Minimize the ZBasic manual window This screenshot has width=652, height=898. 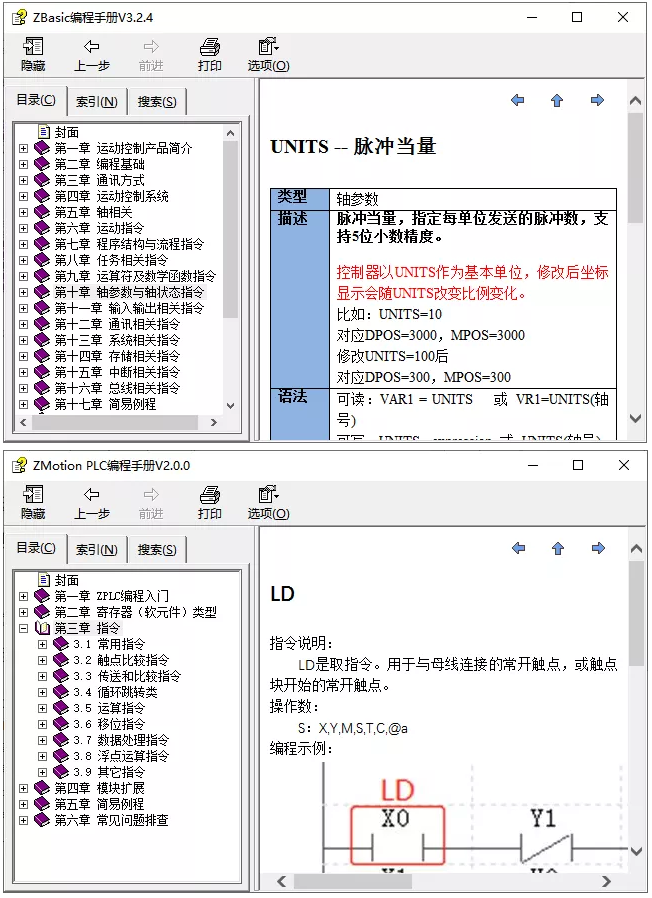tap(532, 17)
